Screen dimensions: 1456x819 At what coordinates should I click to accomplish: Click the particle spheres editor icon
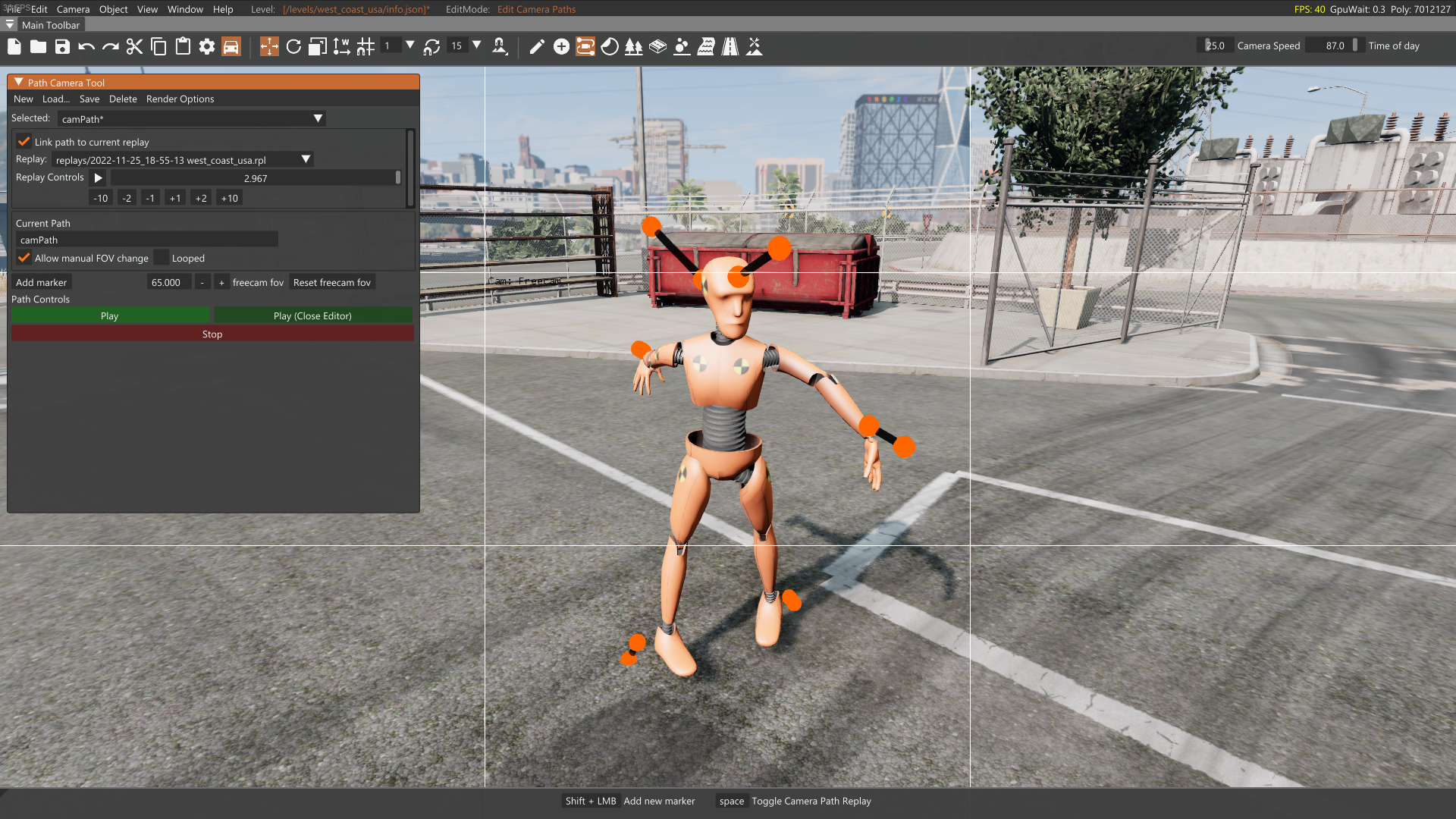[682, 46]
